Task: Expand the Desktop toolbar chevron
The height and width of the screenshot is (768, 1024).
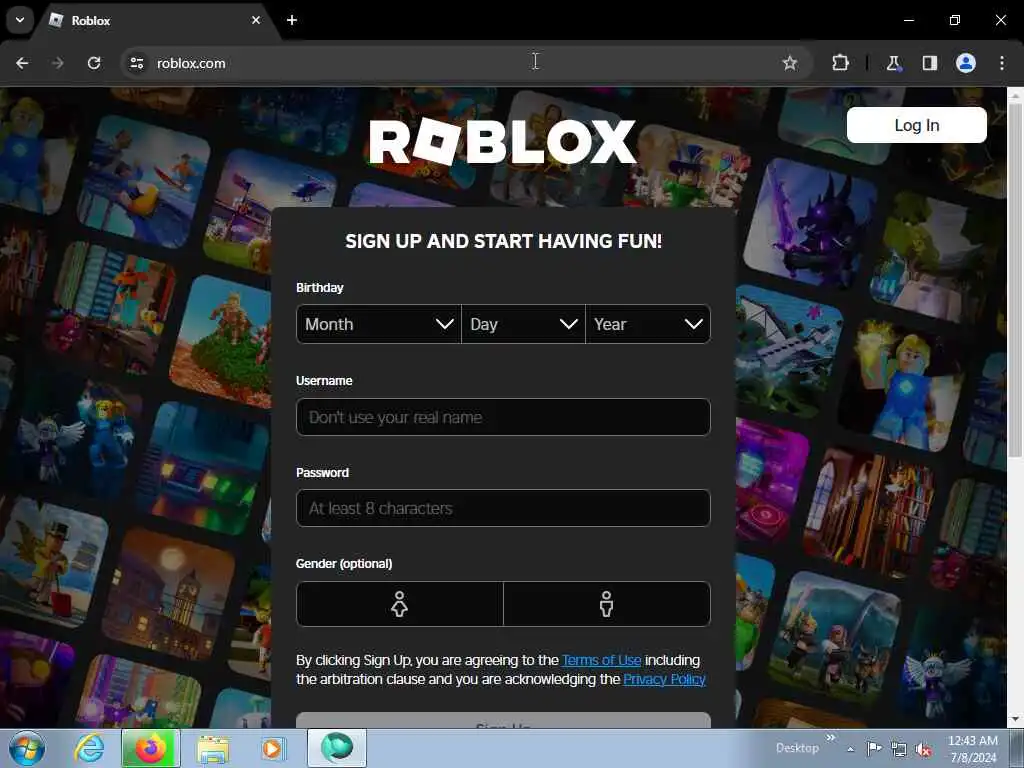Action: [831, 738]
